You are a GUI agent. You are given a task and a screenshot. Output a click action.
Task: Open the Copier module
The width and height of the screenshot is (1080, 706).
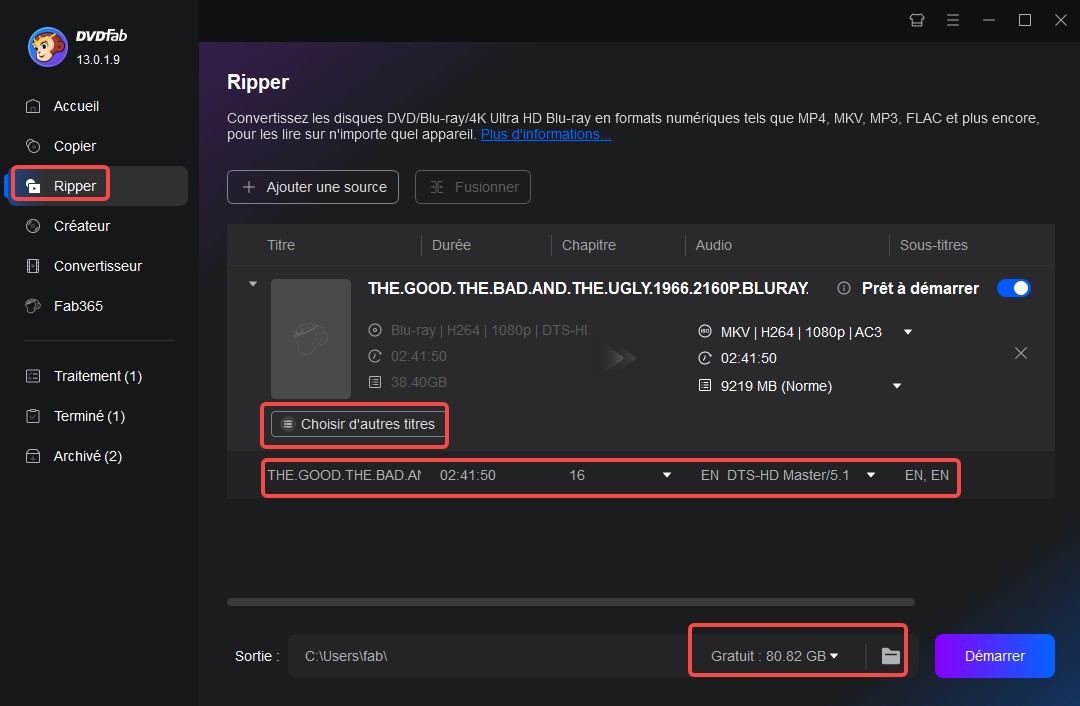tap(74, 146)
